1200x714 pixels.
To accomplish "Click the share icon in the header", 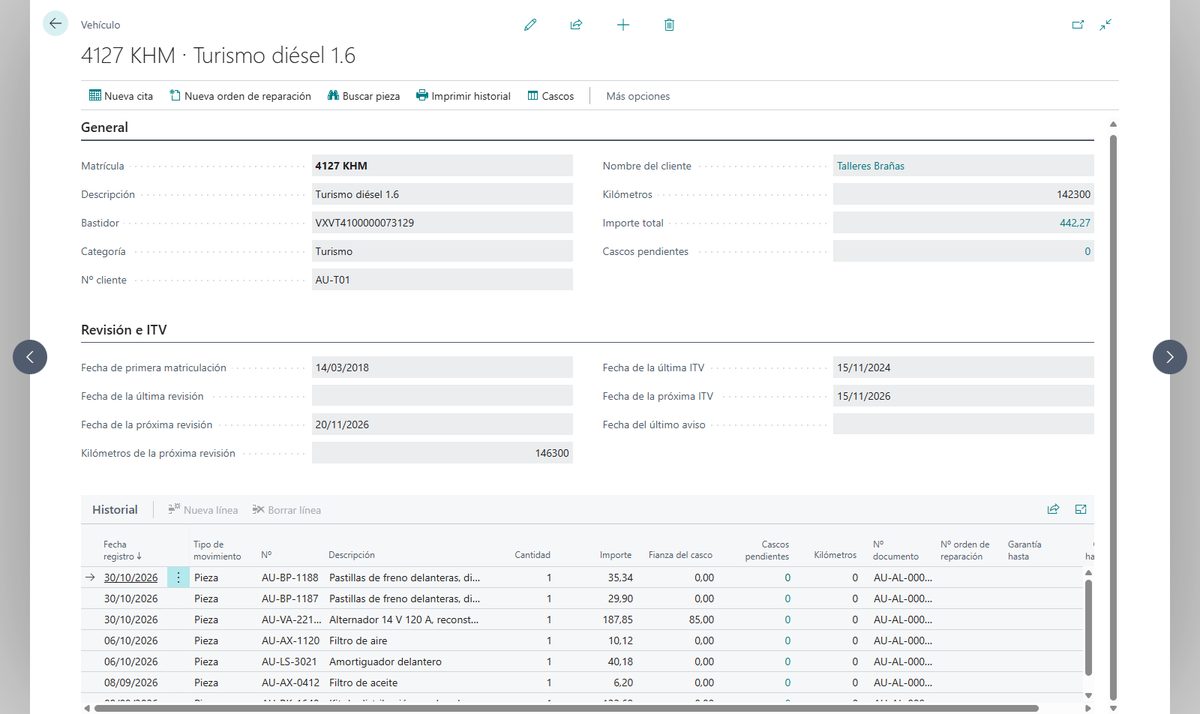I will point(576,24).
